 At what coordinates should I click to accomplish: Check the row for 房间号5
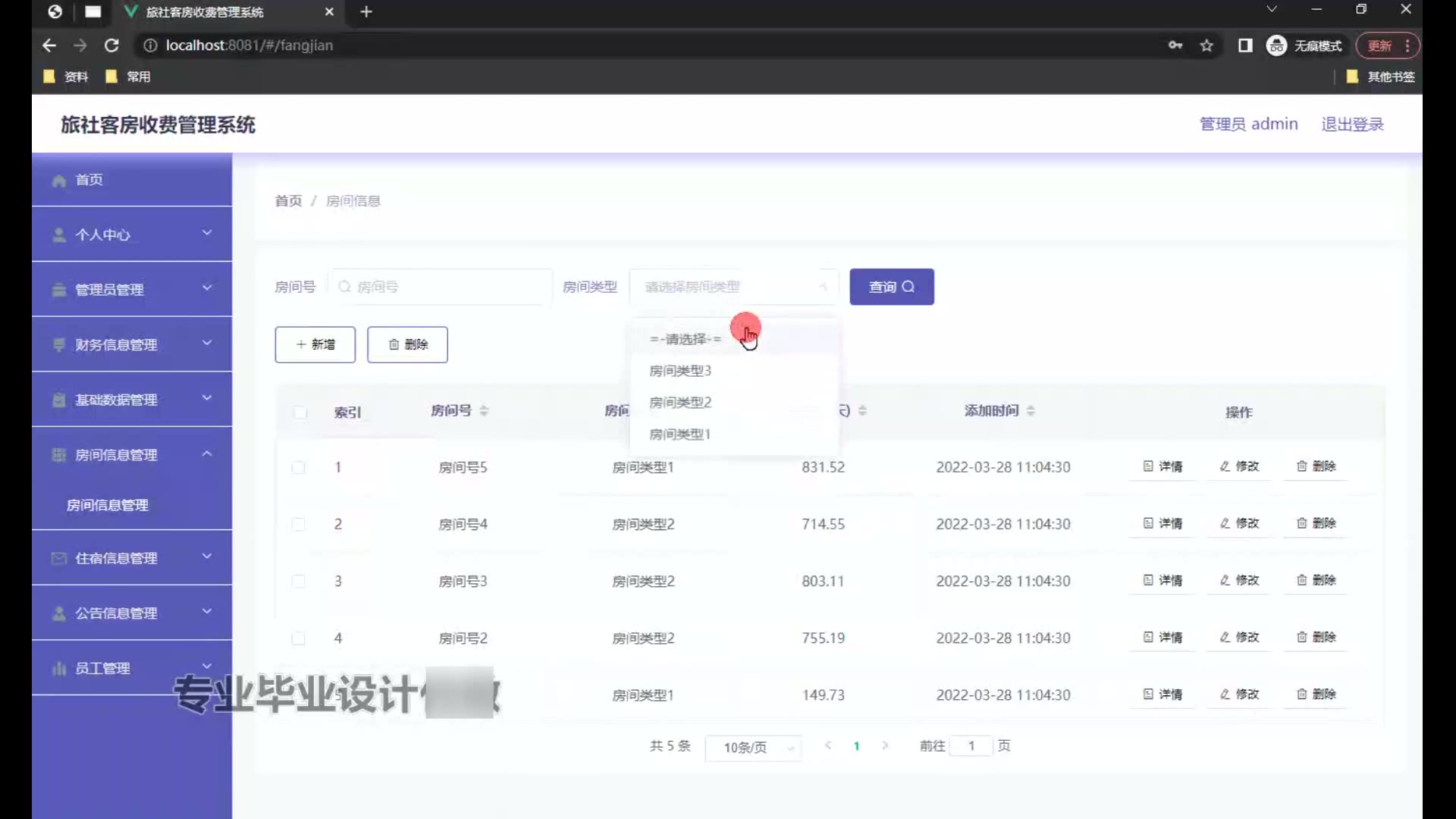click(x=299, y=467)
